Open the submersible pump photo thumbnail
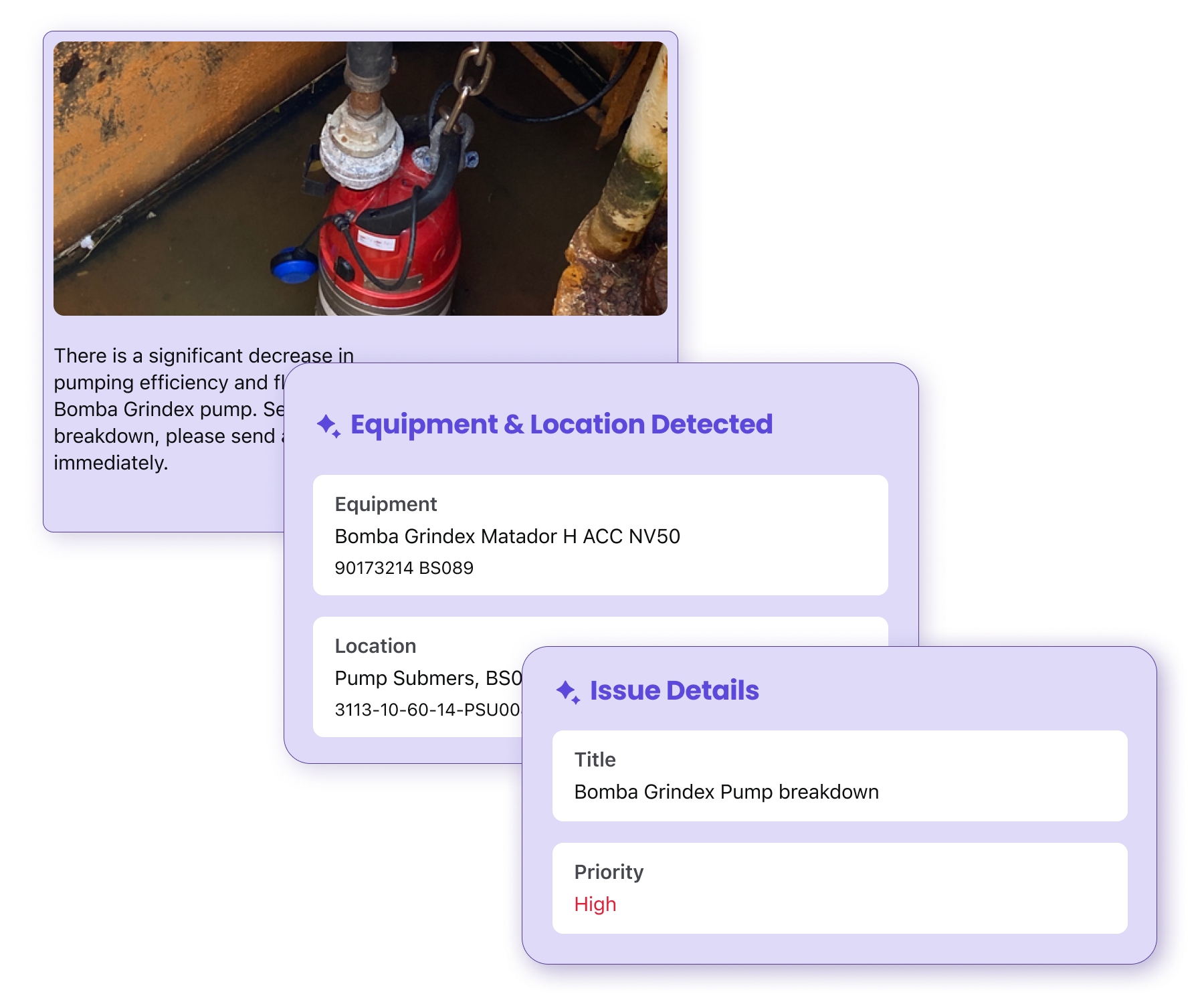This screenshot has height=1006, width=1204. click(x=361, y=179)
